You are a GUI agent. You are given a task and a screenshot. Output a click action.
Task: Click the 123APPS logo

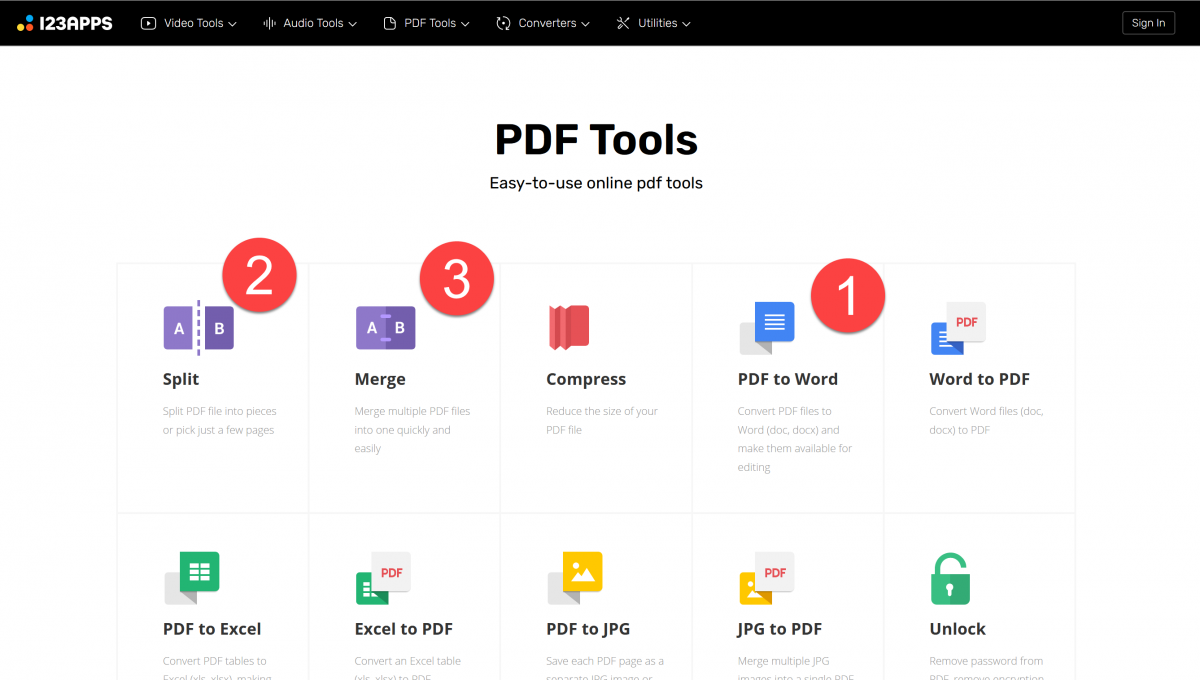(64, 22)
